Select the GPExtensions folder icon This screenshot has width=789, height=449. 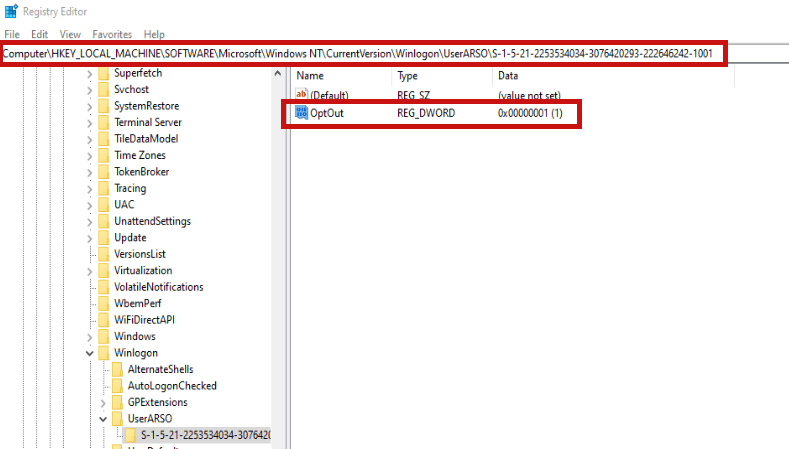(117, 403)
